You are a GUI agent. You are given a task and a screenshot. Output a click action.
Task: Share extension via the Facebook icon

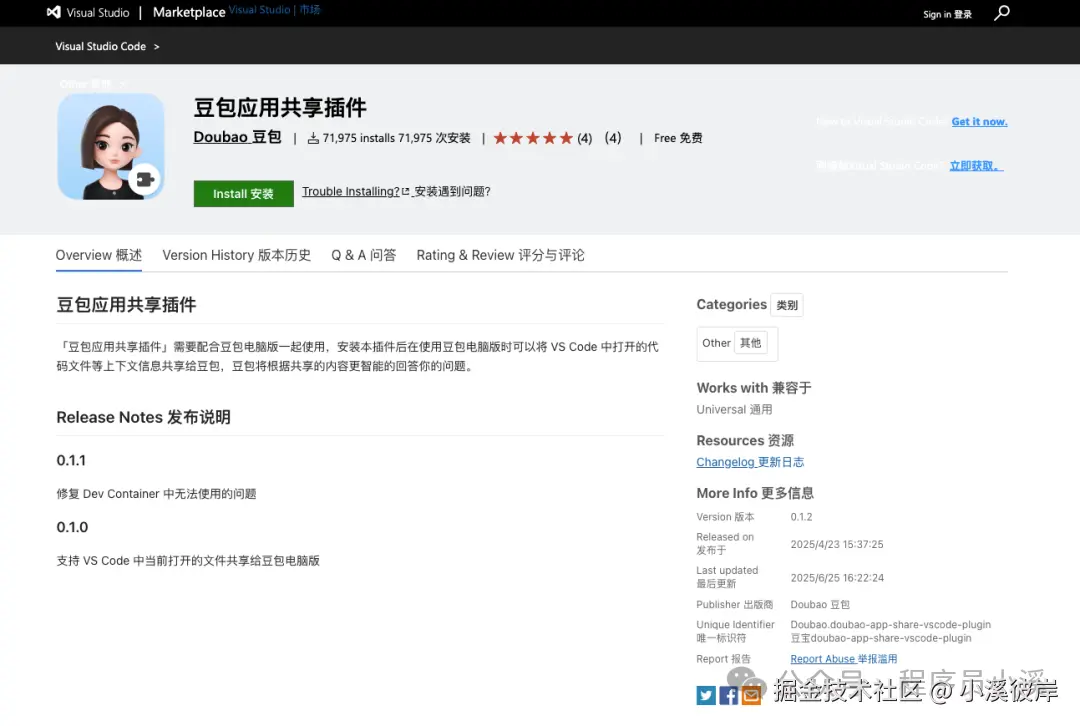(729, 695)
